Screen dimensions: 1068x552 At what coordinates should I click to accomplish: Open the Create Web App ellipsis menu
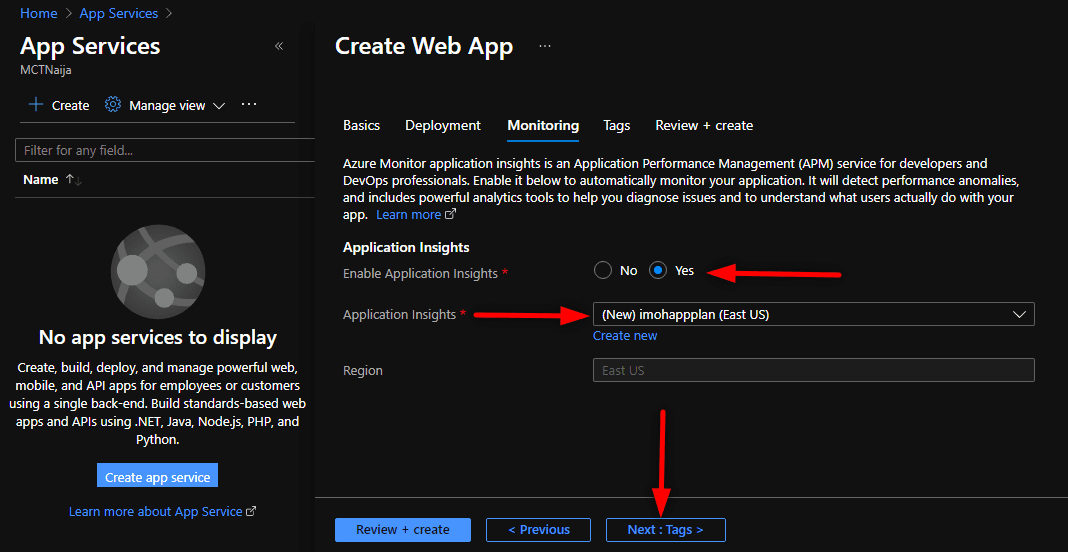pyautogui.click(x=544, y=46)
